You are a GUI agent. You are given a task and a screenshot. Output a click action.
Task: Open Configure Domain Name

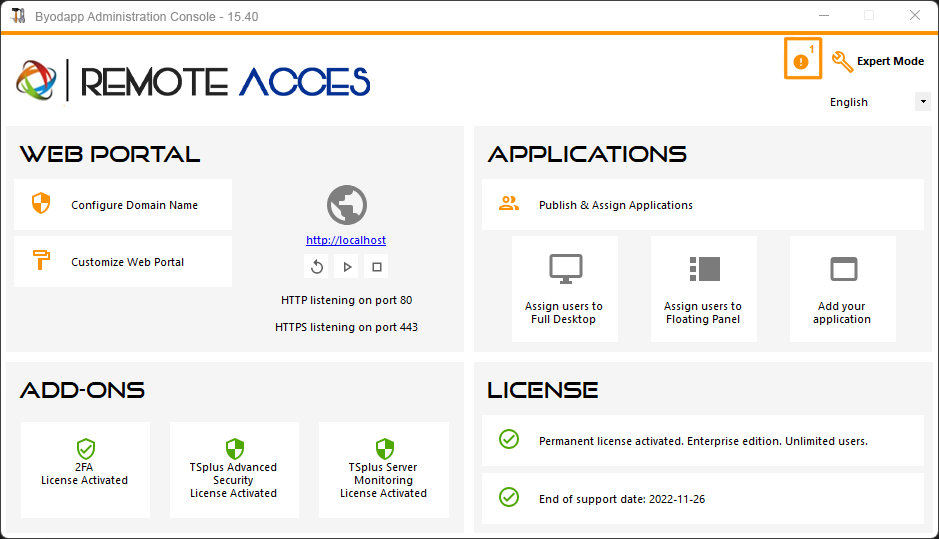pos(123,205)
